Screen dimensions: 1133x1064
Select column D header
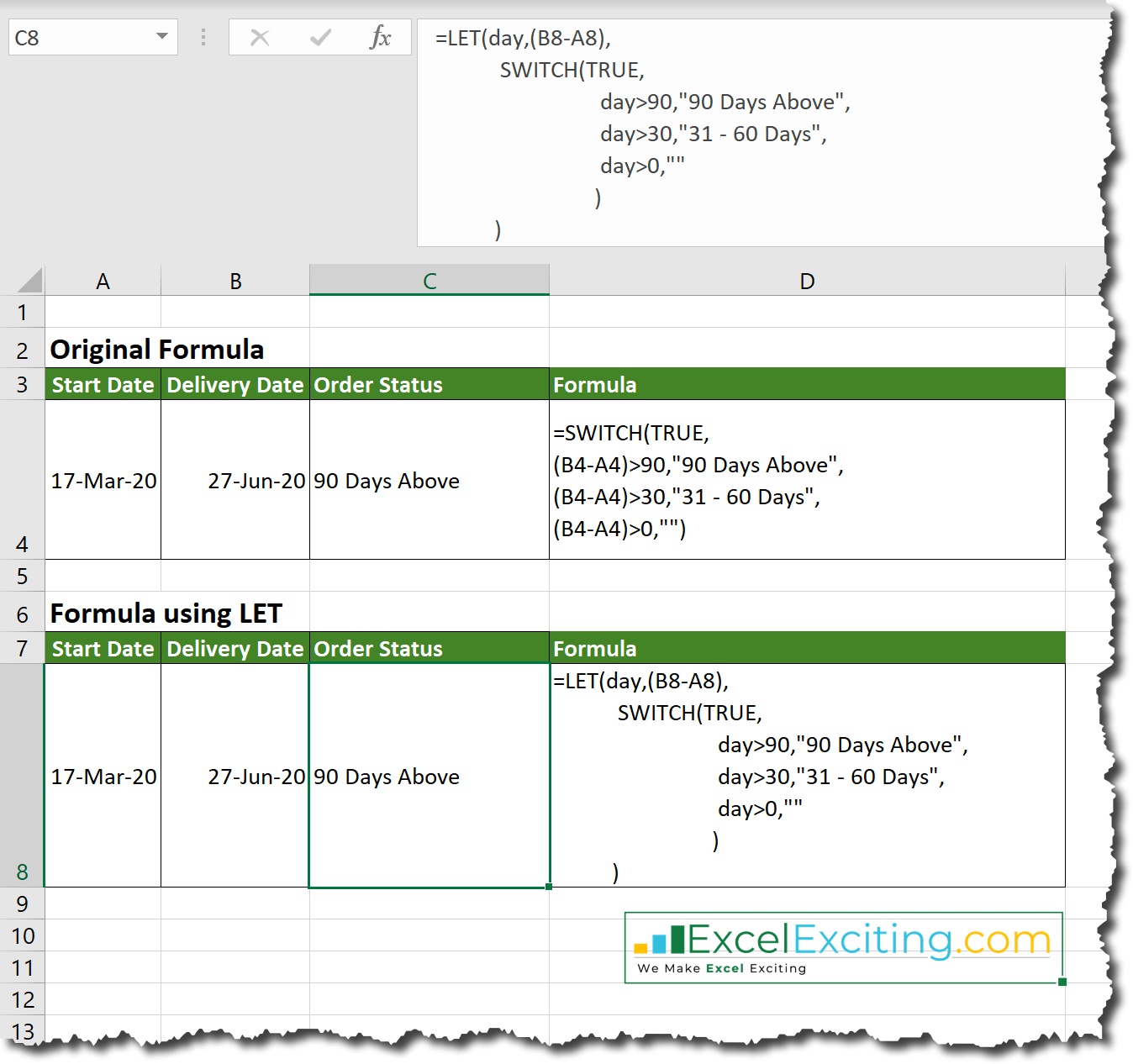(x=806, y=280)
